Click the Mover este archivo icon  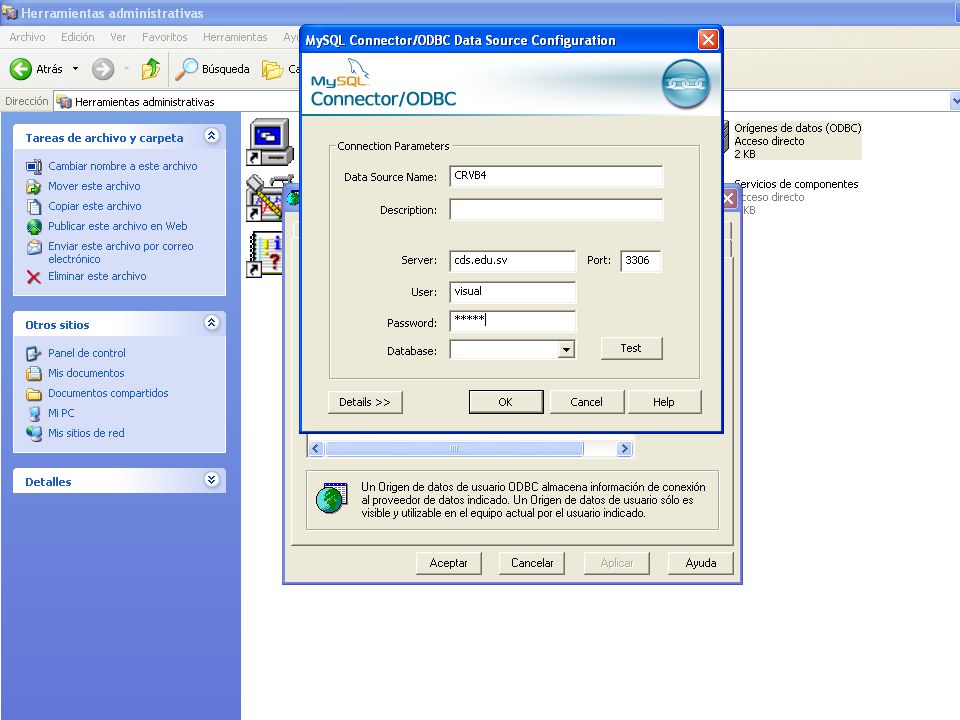coord(34,187)
